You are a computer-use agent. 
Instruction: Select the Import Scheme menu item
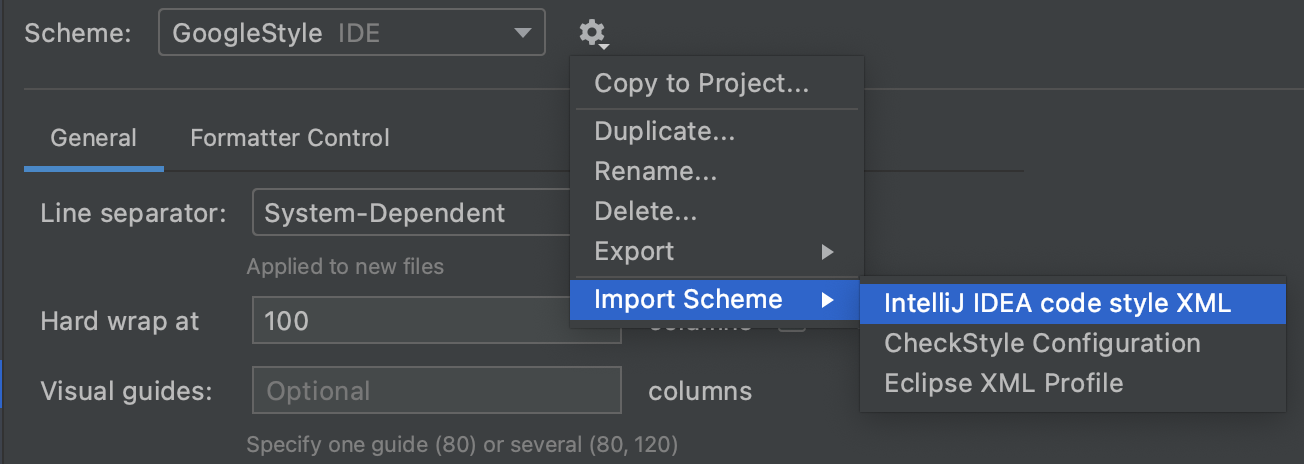click(x=688, y=298)
